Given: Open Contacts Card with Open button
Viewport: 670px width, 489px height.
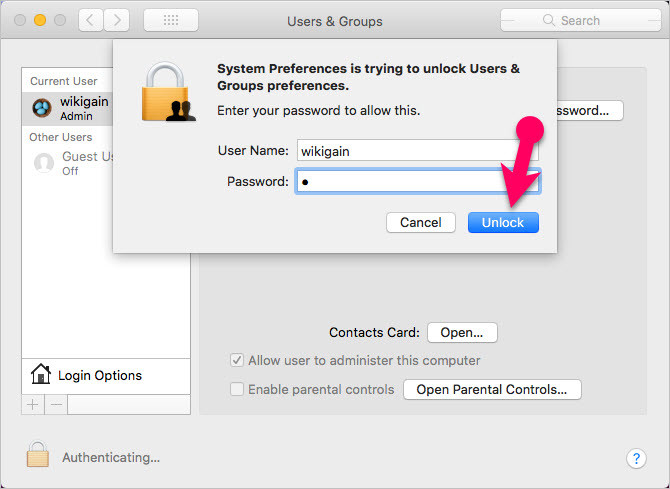Looking at the screenshot, I should [462, 332].
